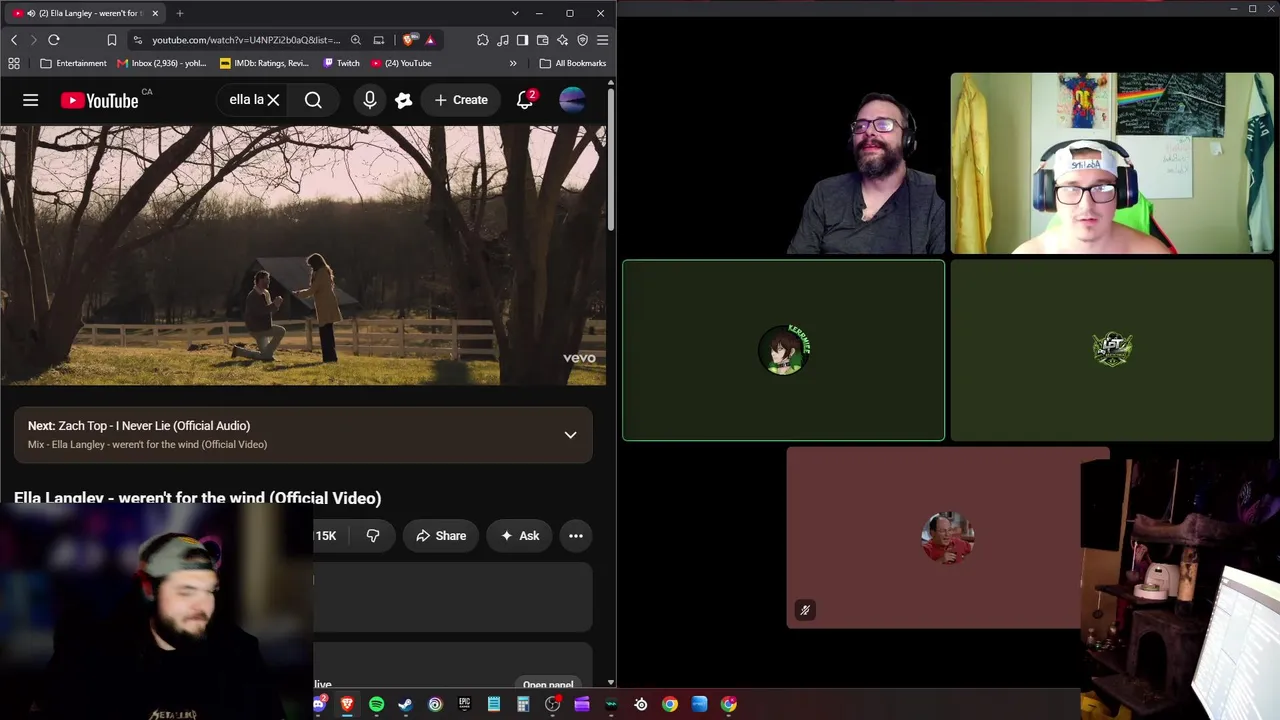This screenshot has height=720, width=1280.
Task: Click the YouTube URL address field
Action: pos(246,40)
